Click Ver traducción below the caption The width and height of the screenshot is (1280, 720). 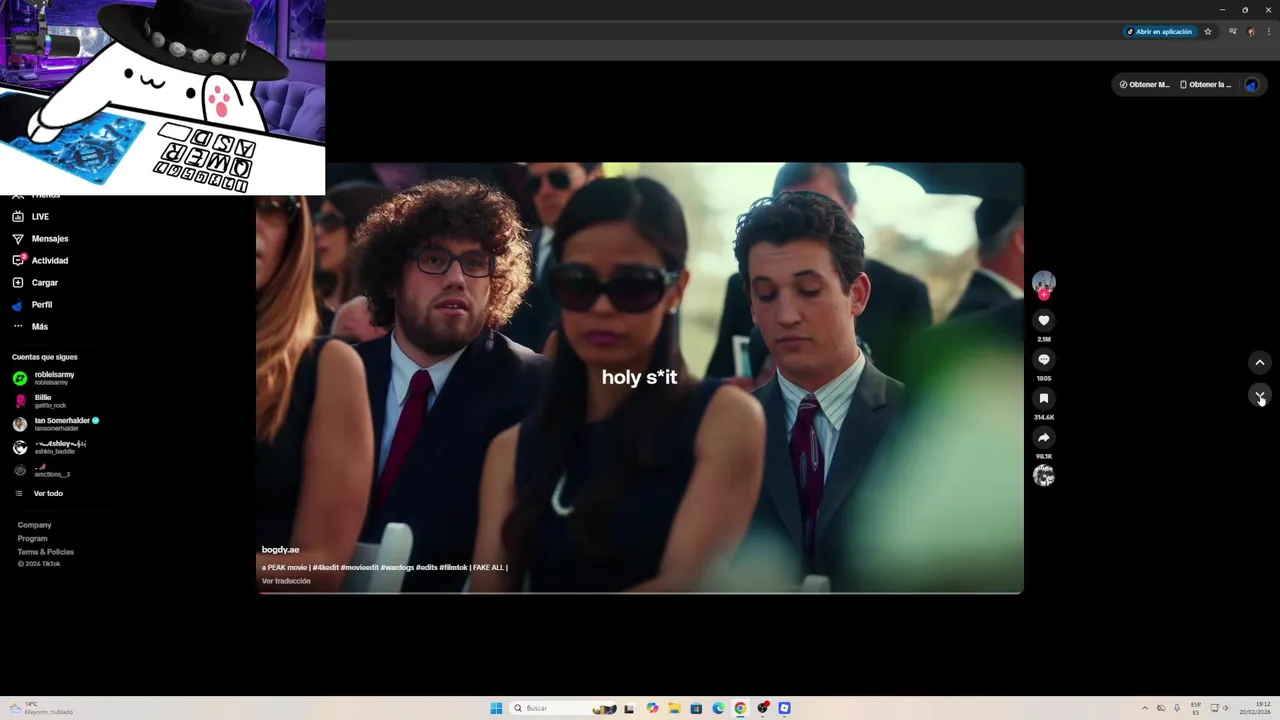(x=286, y=581)
